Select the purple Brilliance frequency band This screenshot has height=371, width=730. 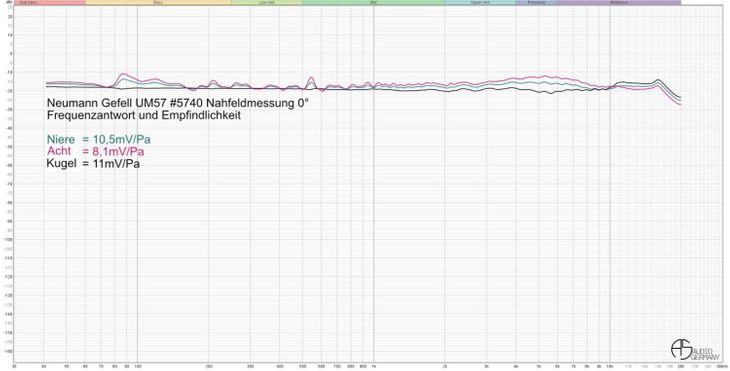click(x=619, y=2)
